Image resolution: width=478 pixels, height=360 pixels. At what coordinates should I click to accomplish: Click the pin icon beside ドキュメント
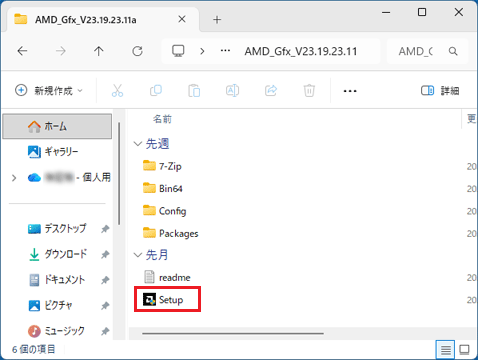pyautogui.click(x=105, y=280)
